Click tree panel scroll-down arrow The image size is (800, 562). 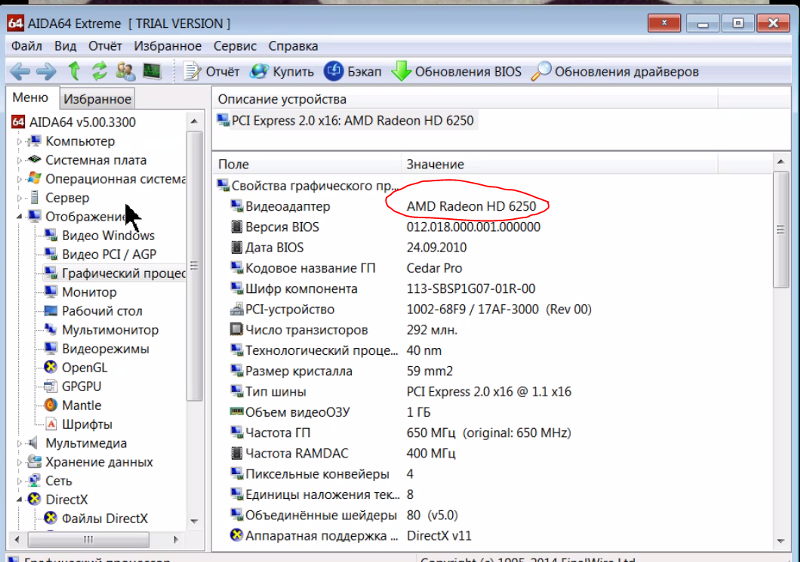(x=194, y=521)
